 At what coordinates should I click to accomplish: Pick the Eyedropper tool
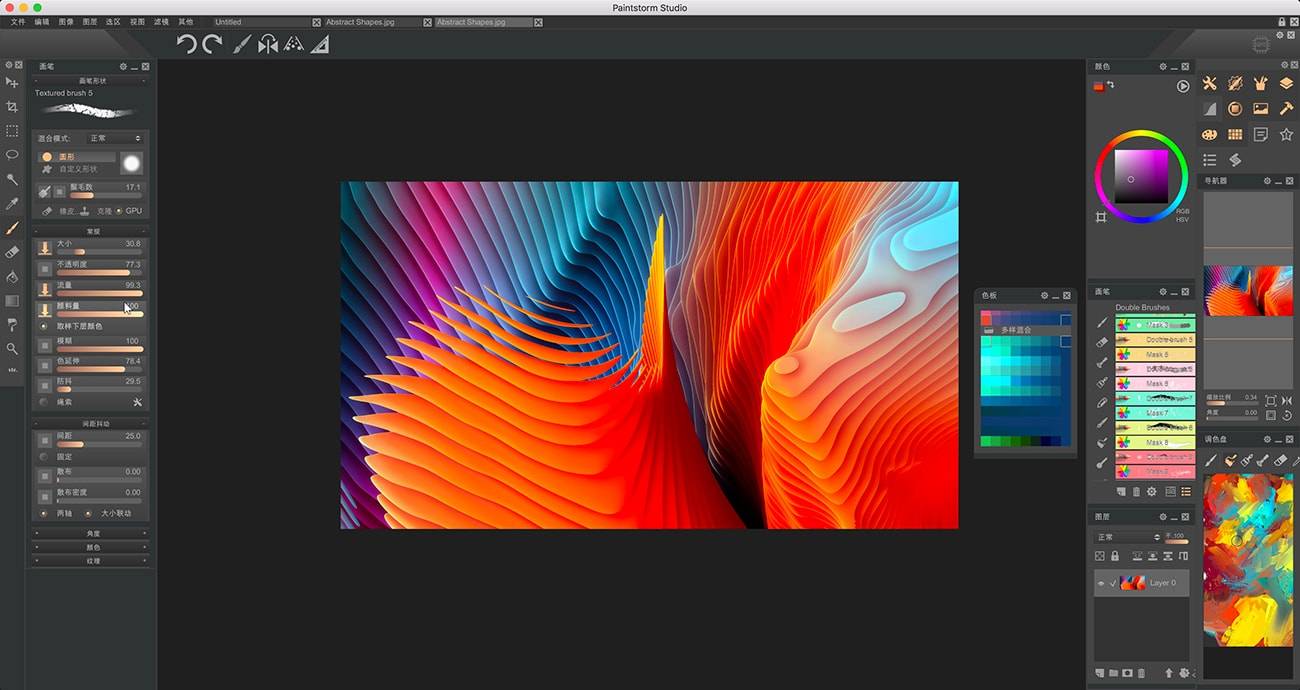pos(12,204)
